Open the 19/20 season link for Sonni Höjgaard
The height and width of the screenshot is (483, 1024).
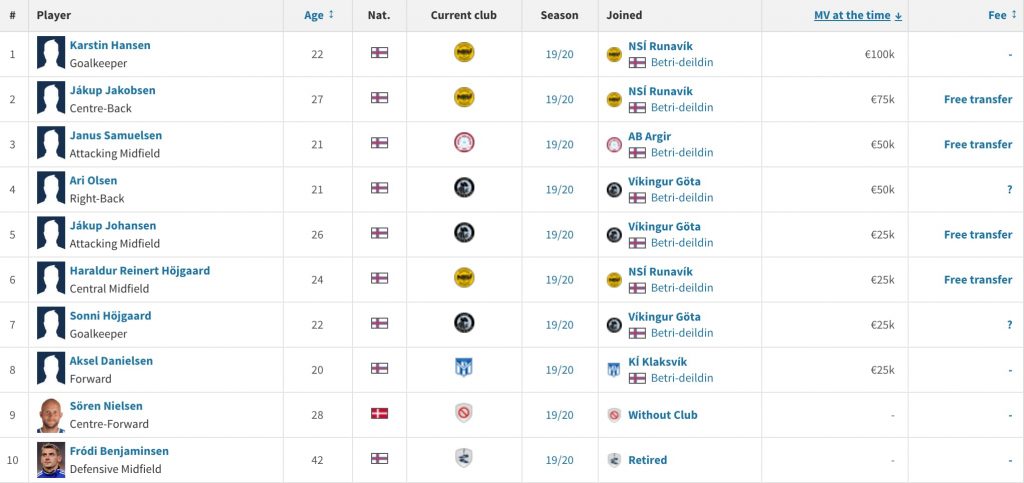(560, 325)
